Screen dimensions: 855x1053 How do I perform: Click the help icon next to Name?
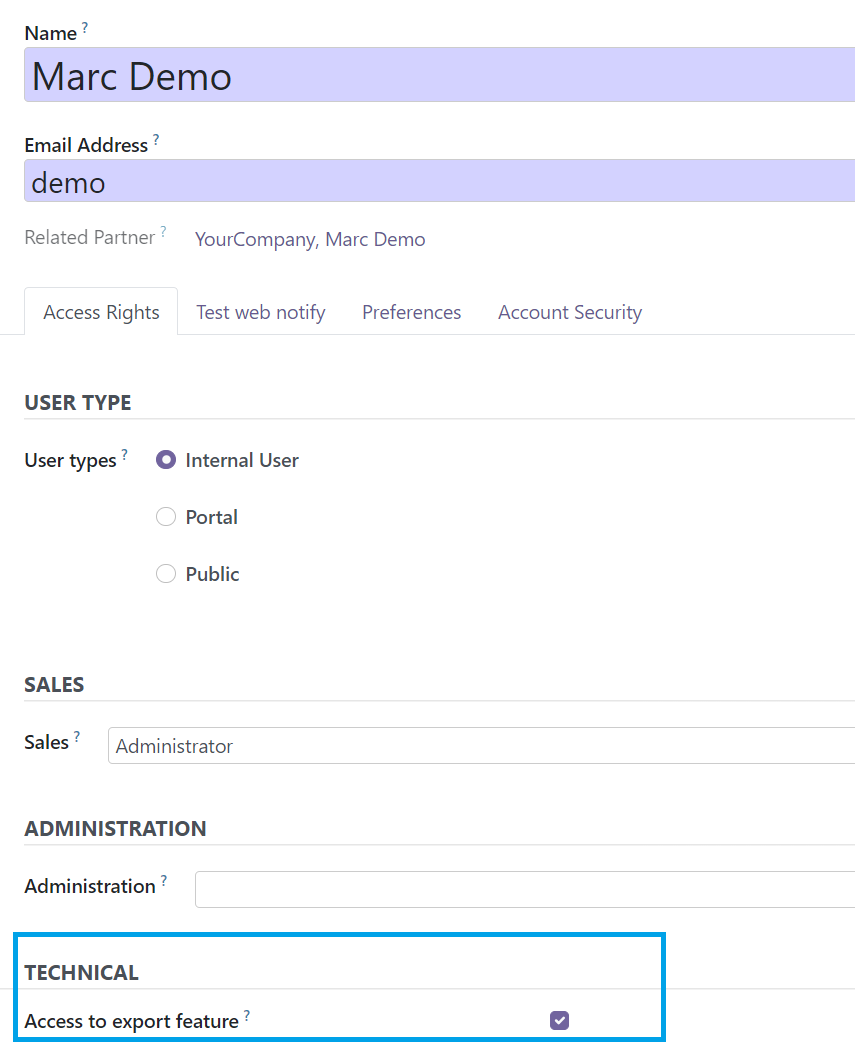pos(85,28)
